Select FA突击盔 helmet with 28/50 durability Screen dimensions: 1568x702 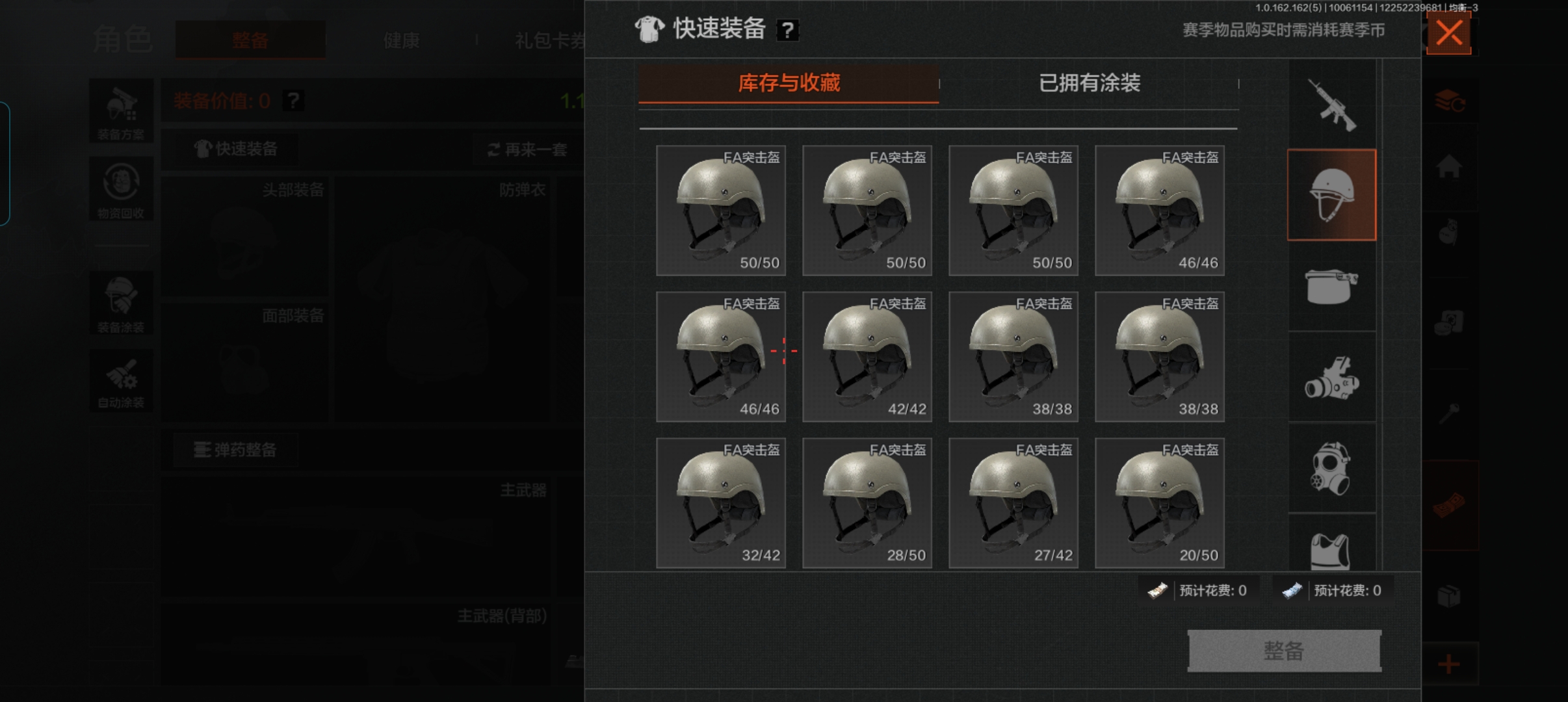867,503
